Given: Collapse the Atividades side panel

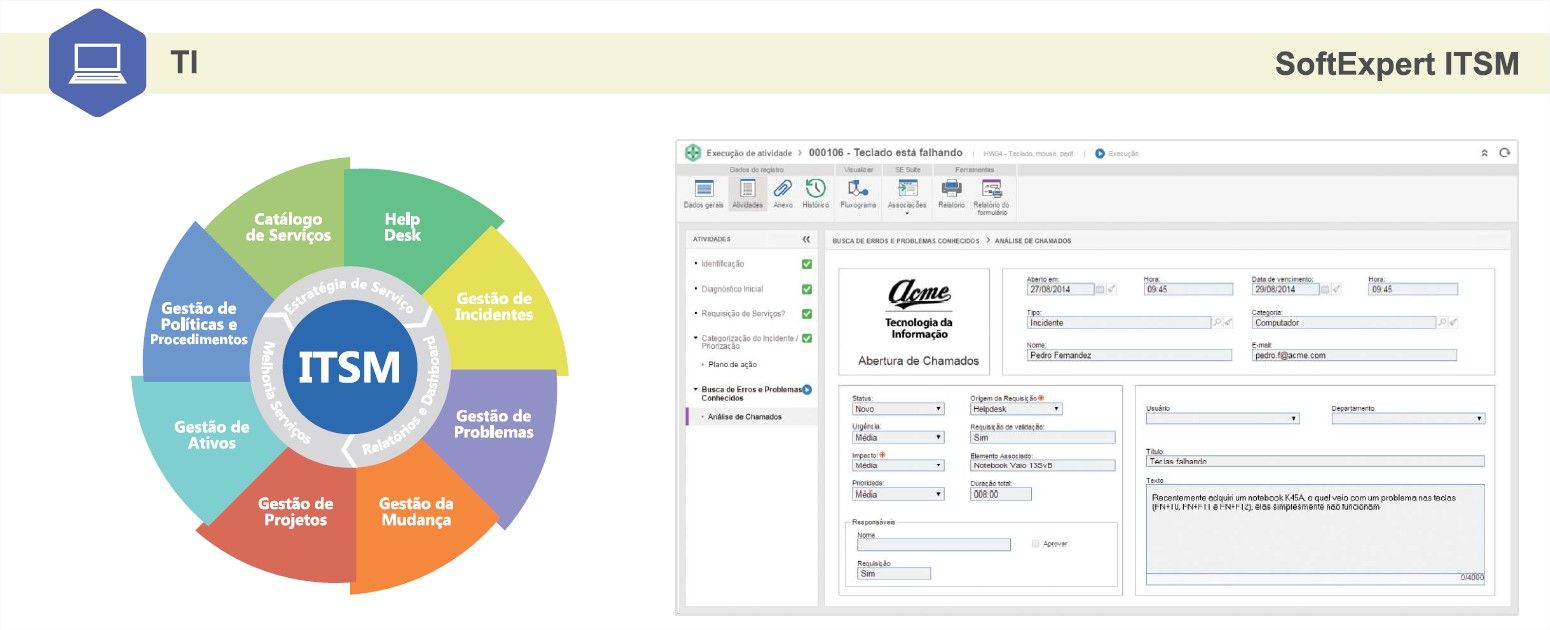Looking at the screenshot, I should [806, 240].
